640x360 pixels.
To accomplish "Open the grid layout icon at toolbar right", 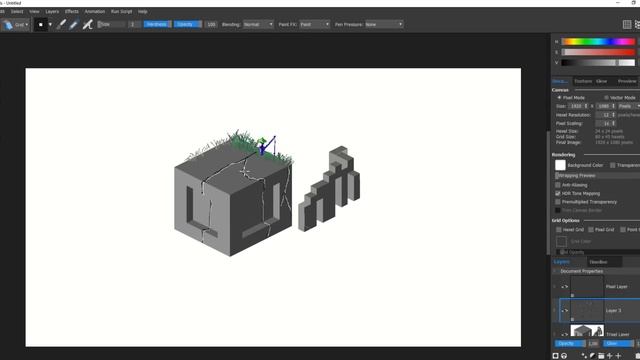I will (x=627, y=24).
